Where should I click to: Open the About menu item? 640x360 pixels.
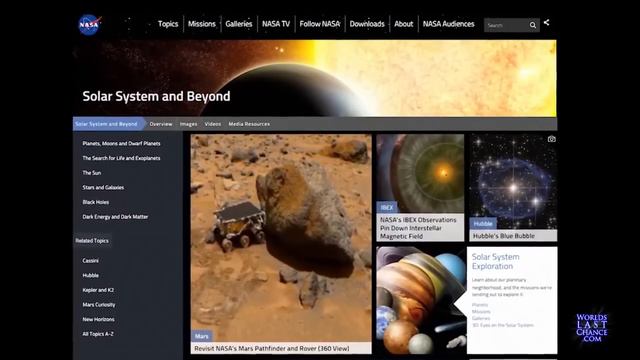(404, 24)
